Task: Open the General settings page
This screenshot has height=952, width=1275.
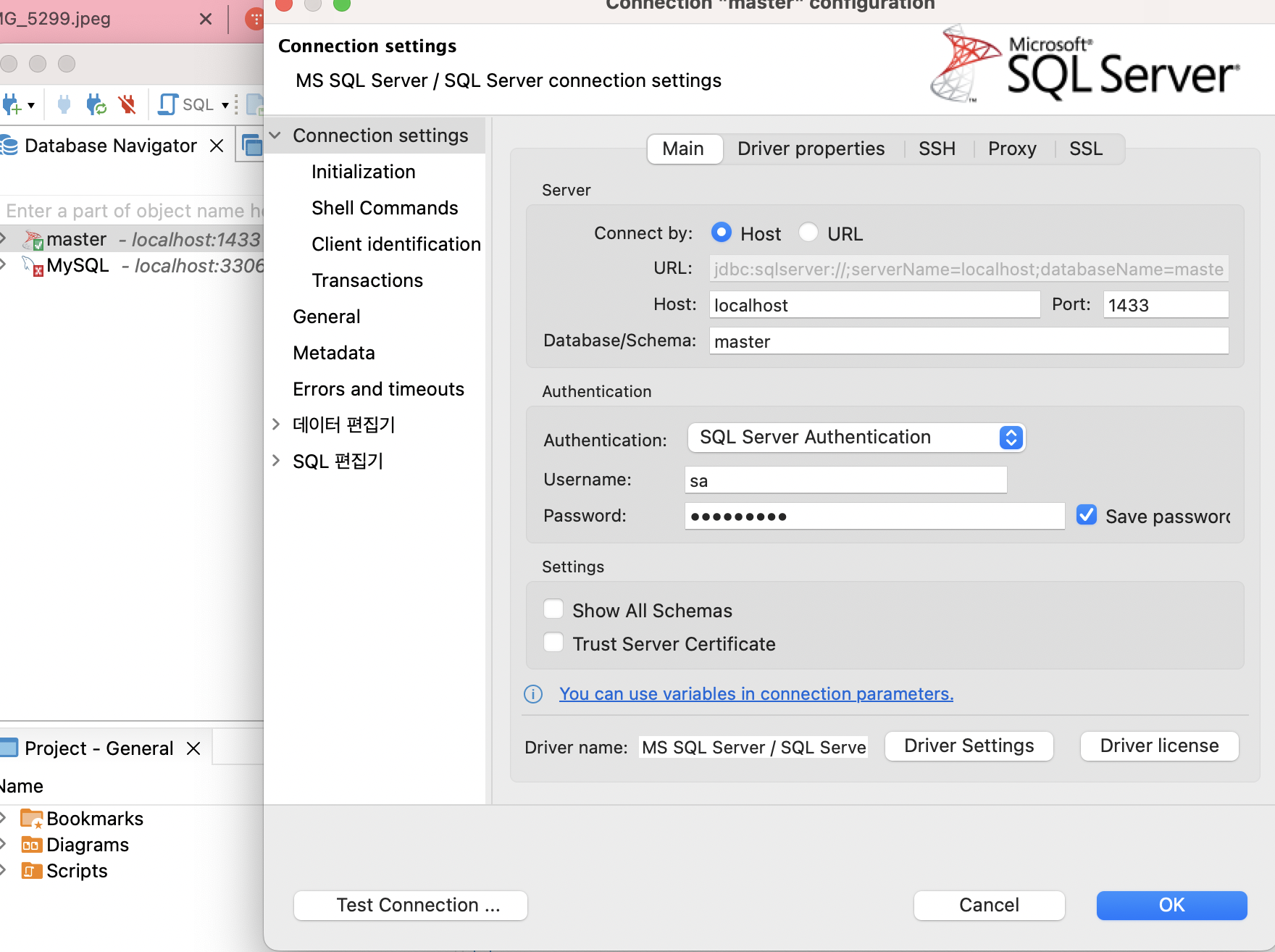Action: point(327,317)
